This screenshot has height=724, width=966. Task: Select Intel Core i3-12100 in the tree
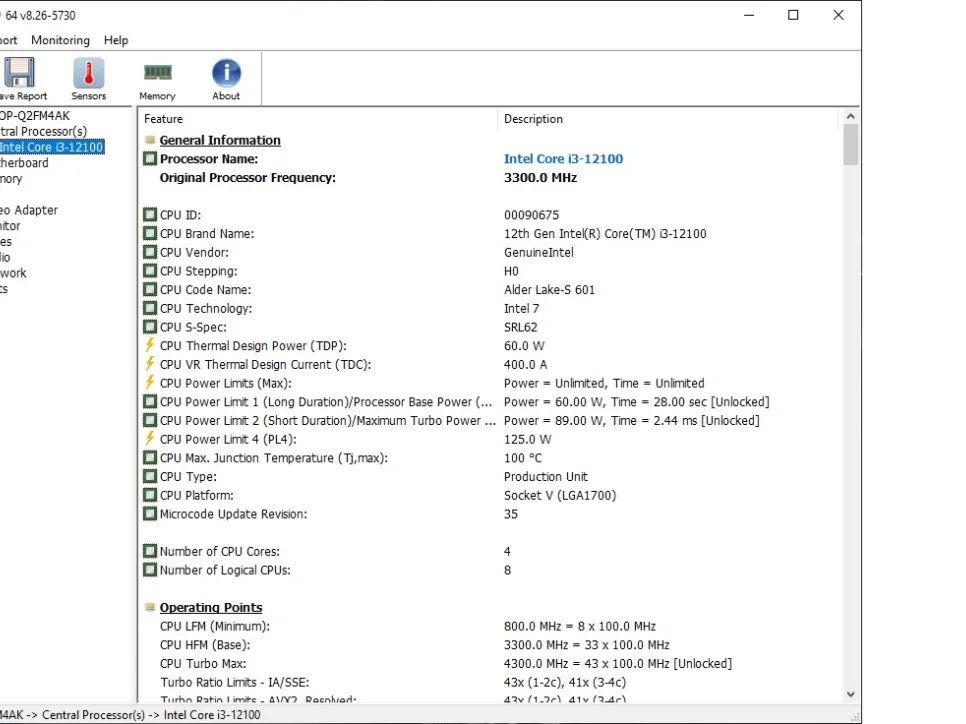tap(52, 148)
